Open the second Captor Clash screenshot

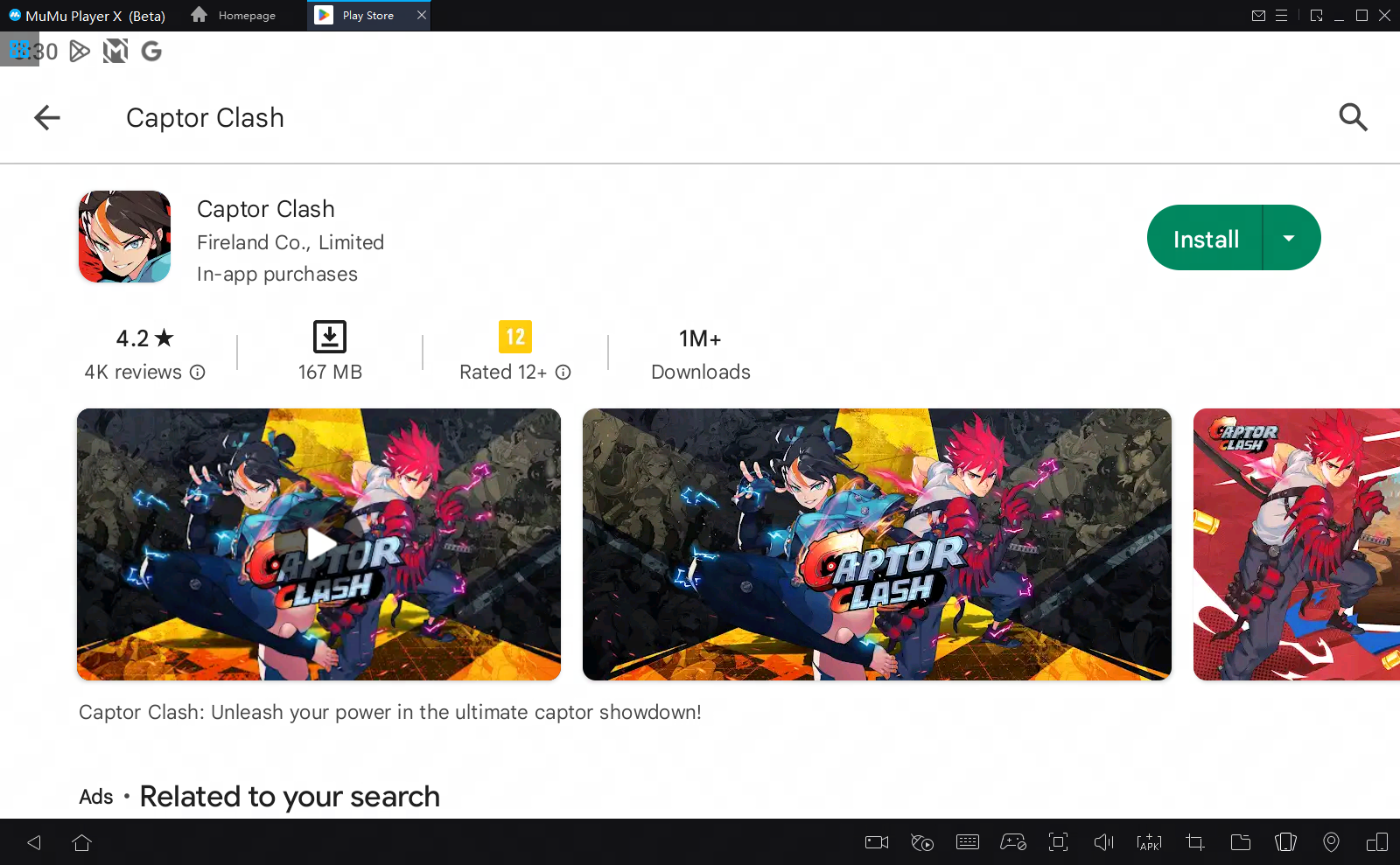point(877,544)
